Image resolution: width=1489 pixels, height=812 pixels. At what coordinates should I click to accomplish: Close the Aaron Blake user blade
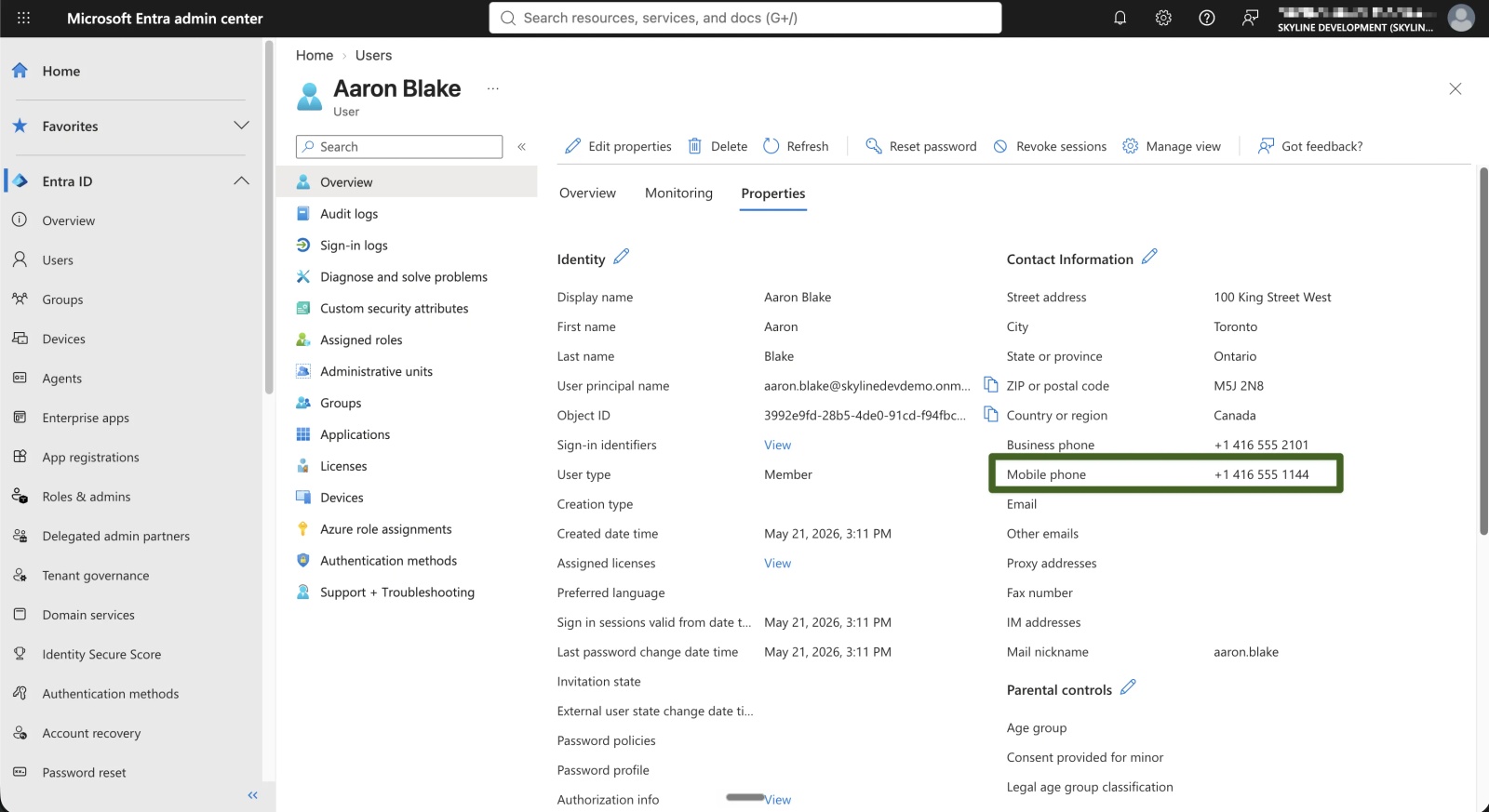[1455, 88]
